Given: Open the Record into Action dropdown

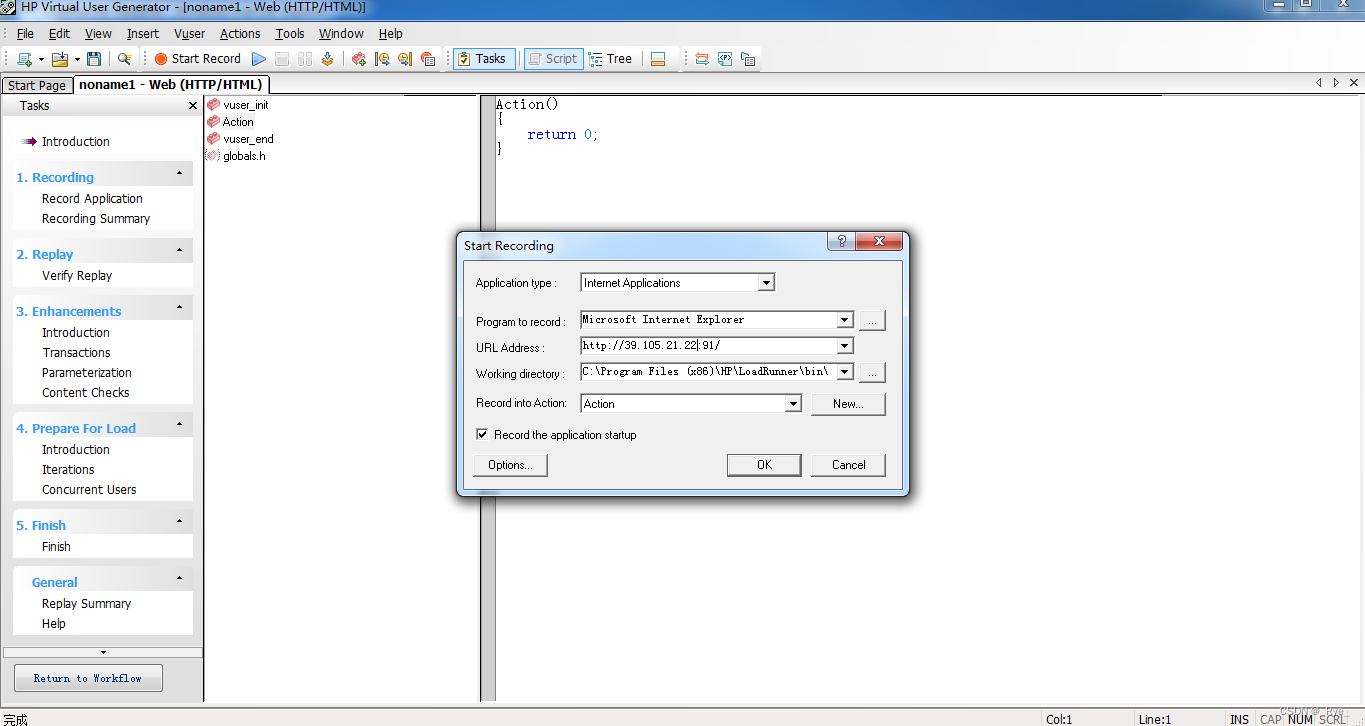Looking at the screenshot, I should pyautogui.click(x=793, y=404).
